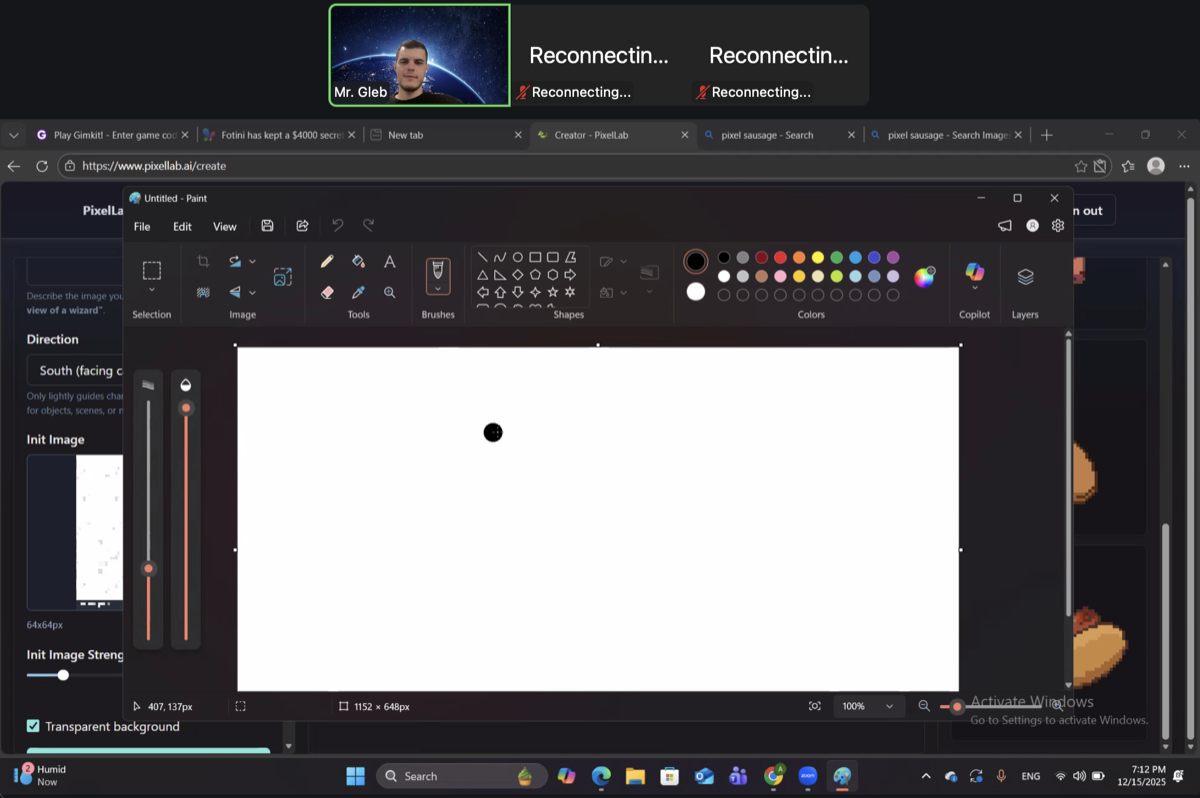Select the Pencil tool in Paint
Image resolution: width=1200 pixels, height=798 pixels.
pyautogui.click(x=327, y=262)
